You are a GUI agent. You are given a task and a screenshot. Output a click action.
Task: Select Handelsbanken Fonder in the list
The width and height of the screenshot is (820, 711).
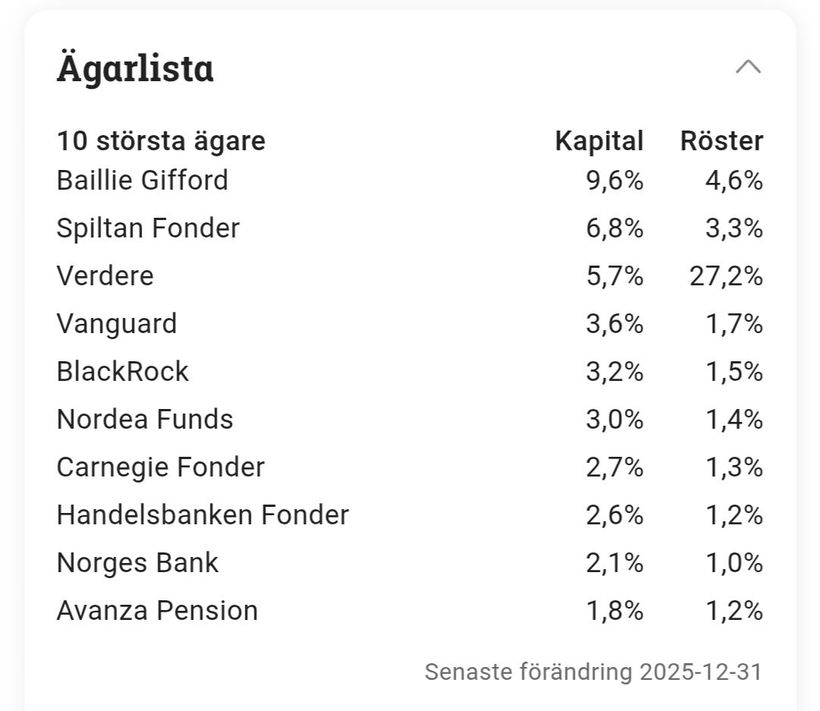click(x=203, y=515)
